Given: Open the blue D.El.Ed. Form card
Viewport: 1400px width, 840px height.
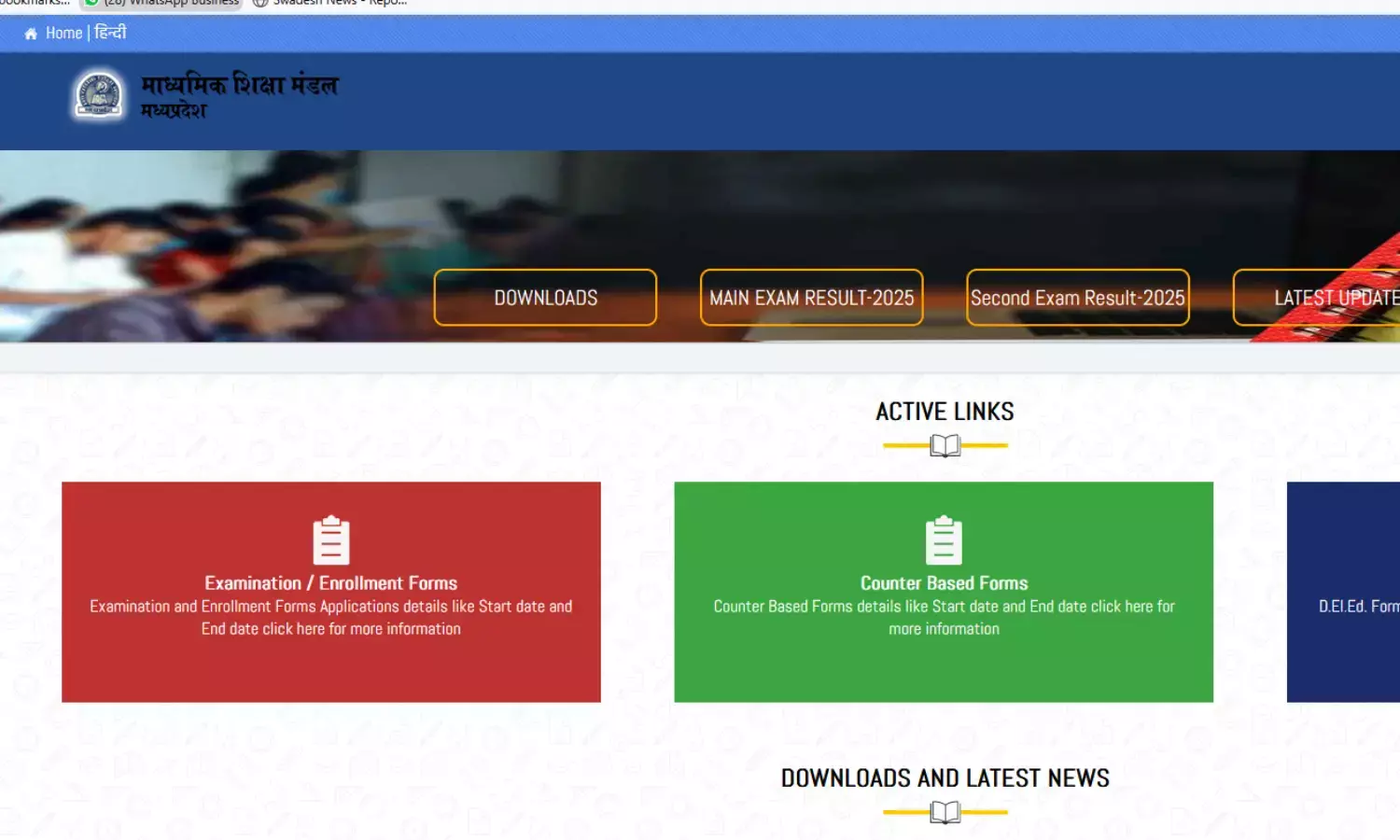Looking at the screenshot, I should pos(1344,592).
